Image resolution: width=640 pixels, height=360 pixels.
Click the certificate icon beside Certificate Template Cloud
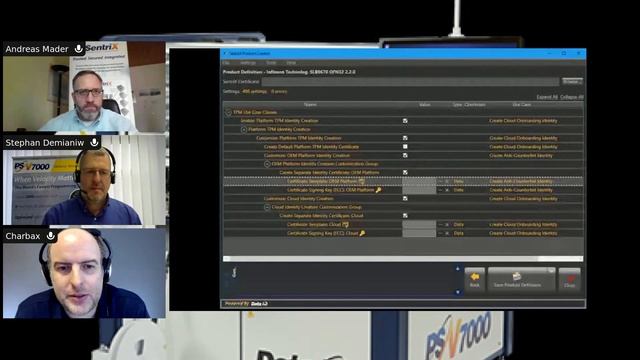click(x=346, y=224)
